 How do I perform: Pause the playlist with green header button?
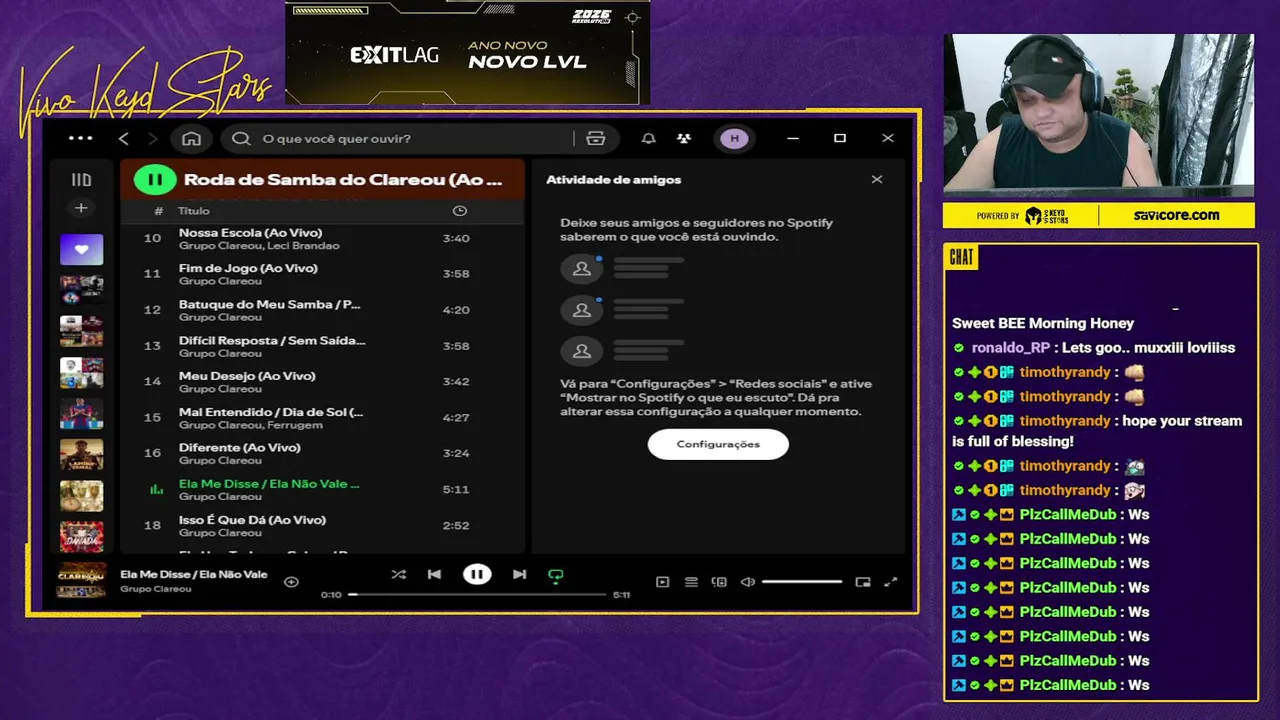click(155, 180)
